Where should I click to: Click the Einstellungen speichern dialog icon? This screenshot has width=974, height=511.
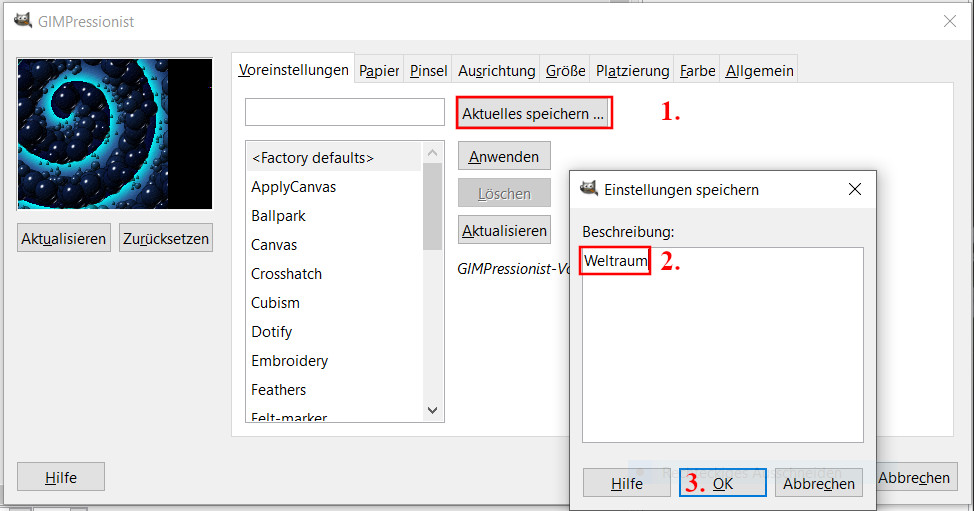(590, 188)
